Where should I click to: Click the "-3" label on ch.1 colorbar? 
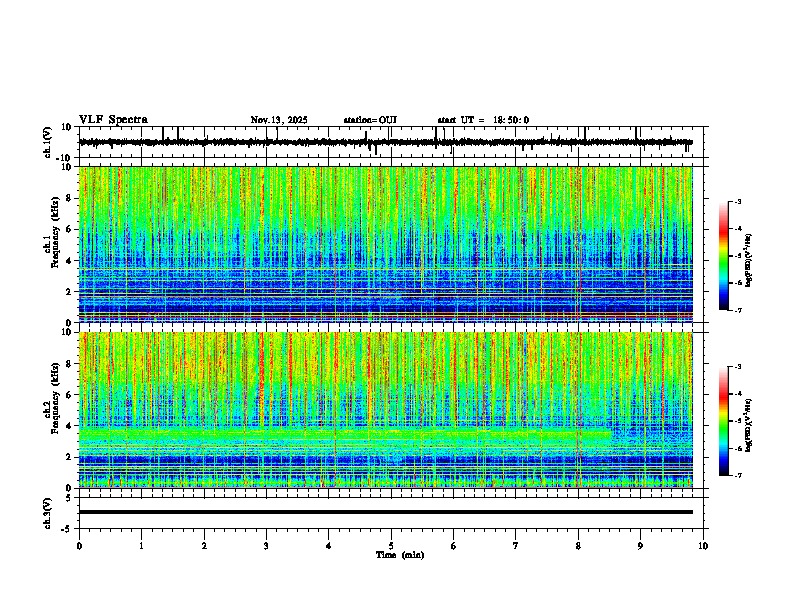pyautogui.click(x=738, y=201)
